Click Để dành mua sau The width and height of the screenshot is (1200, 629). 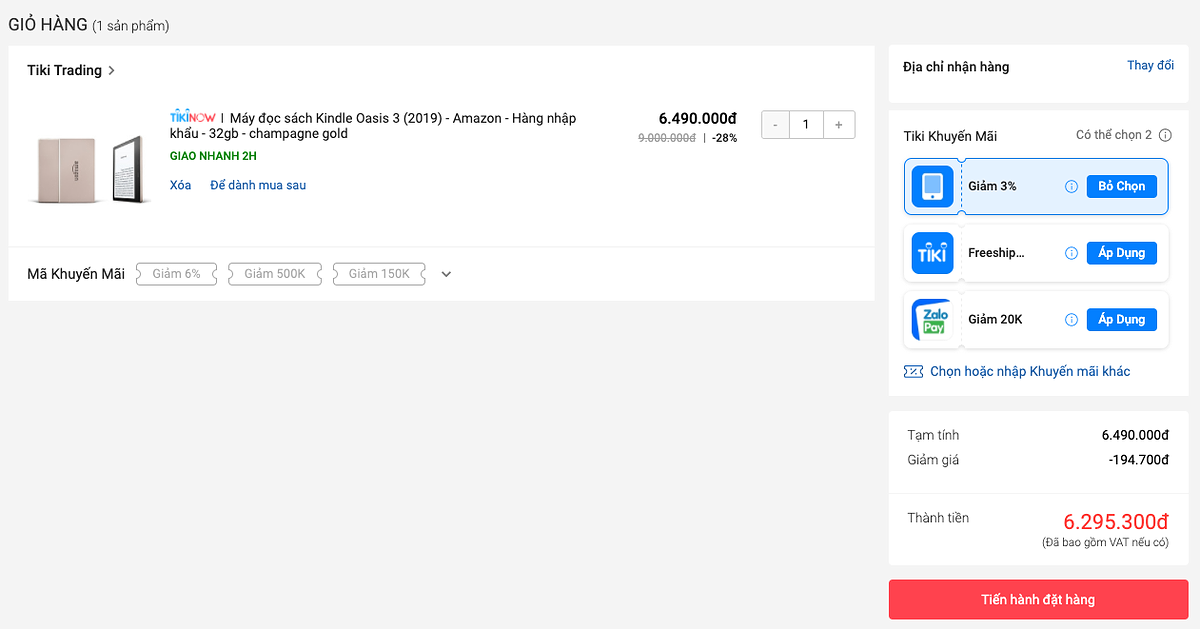[x=258, y=185]
